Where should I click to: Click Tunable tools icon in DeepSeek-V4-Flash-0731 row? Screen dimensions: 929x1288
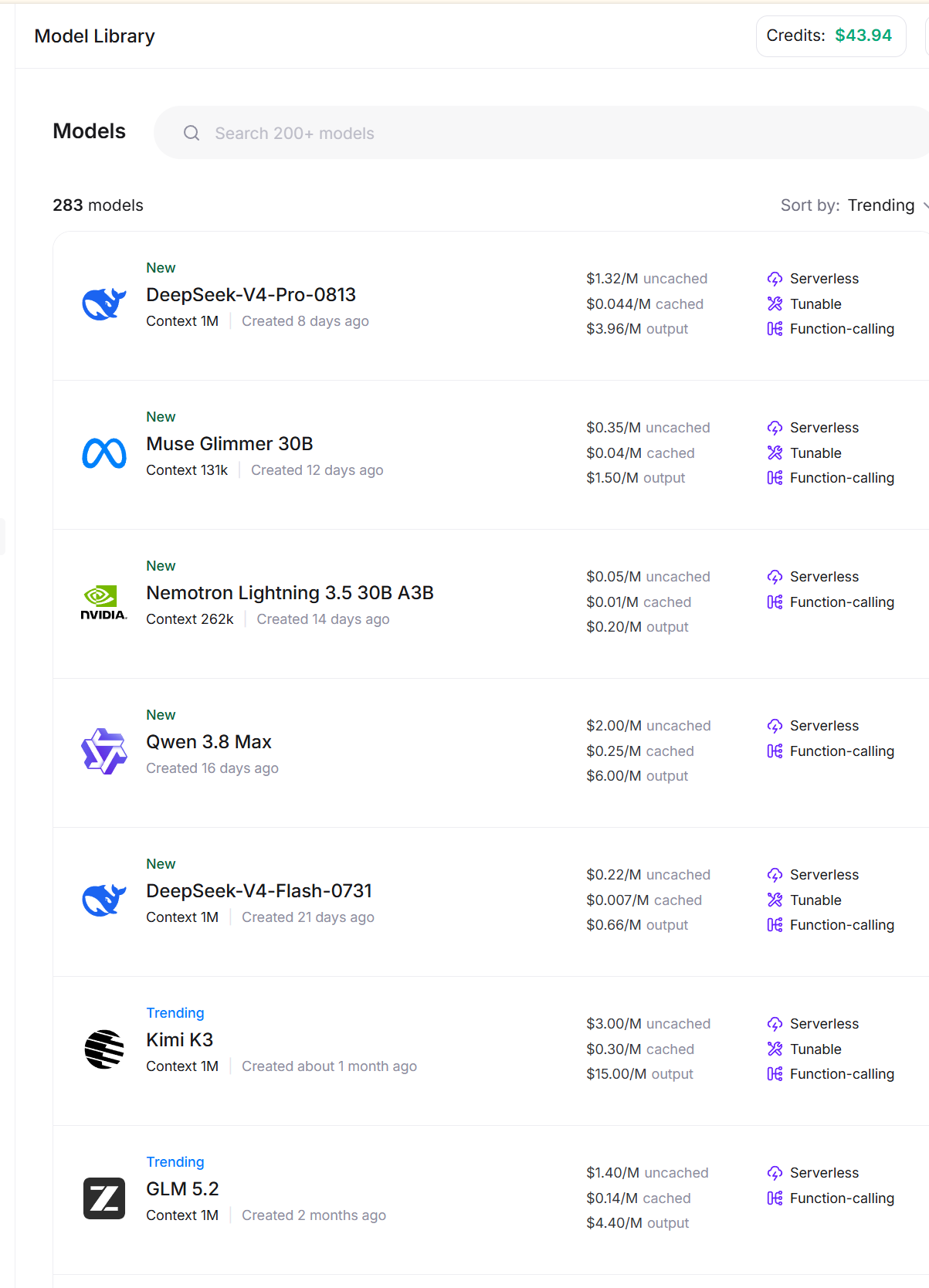coord(775,900)
